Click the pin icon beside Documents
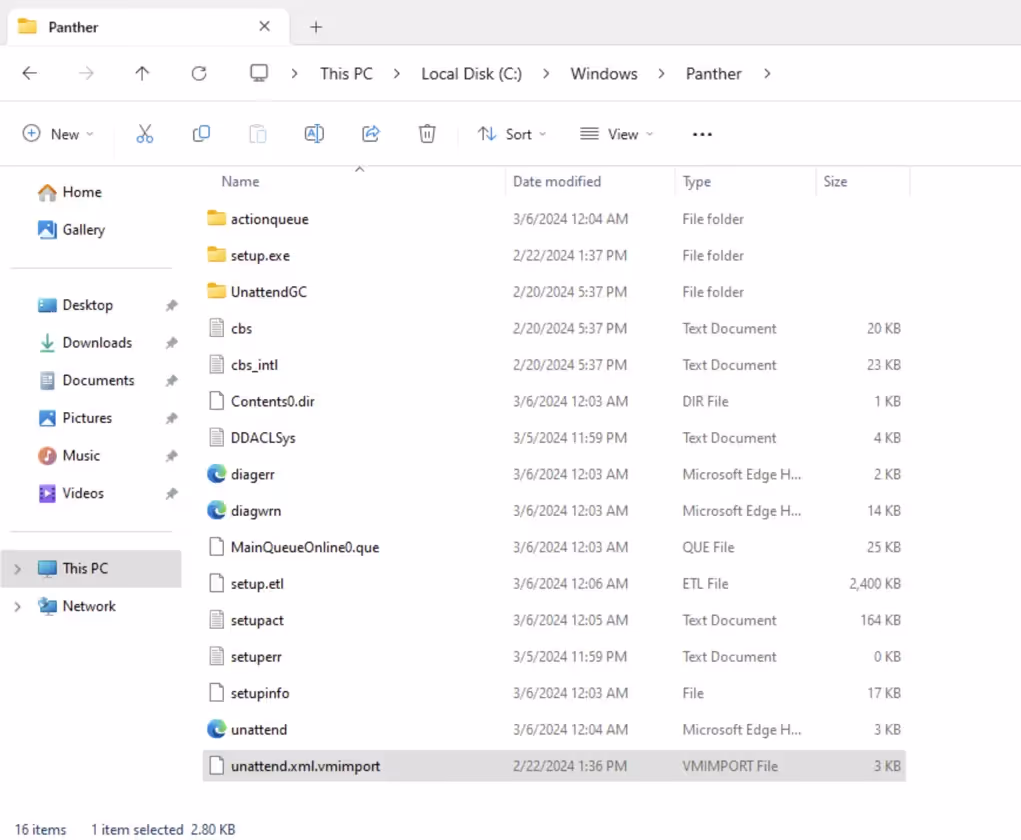Image resolution: width=1021 pixels, height=840 pixels. point(171,380)
